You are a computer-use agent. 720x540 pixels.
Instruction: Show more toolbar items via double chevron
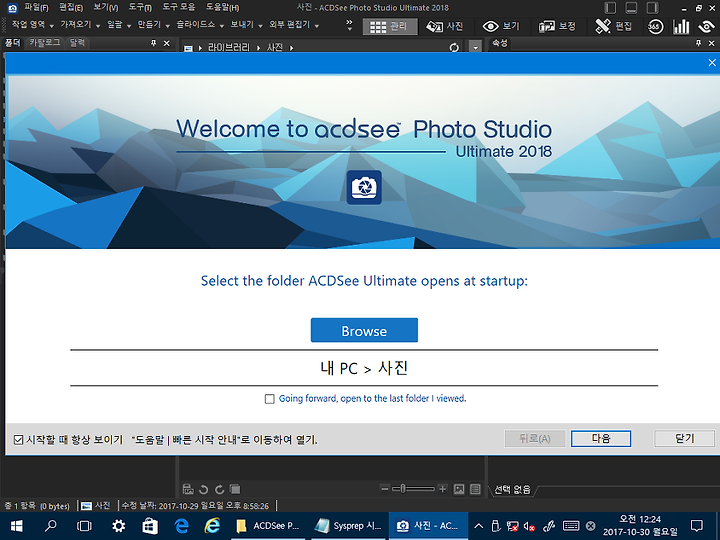tap(349, 25)
